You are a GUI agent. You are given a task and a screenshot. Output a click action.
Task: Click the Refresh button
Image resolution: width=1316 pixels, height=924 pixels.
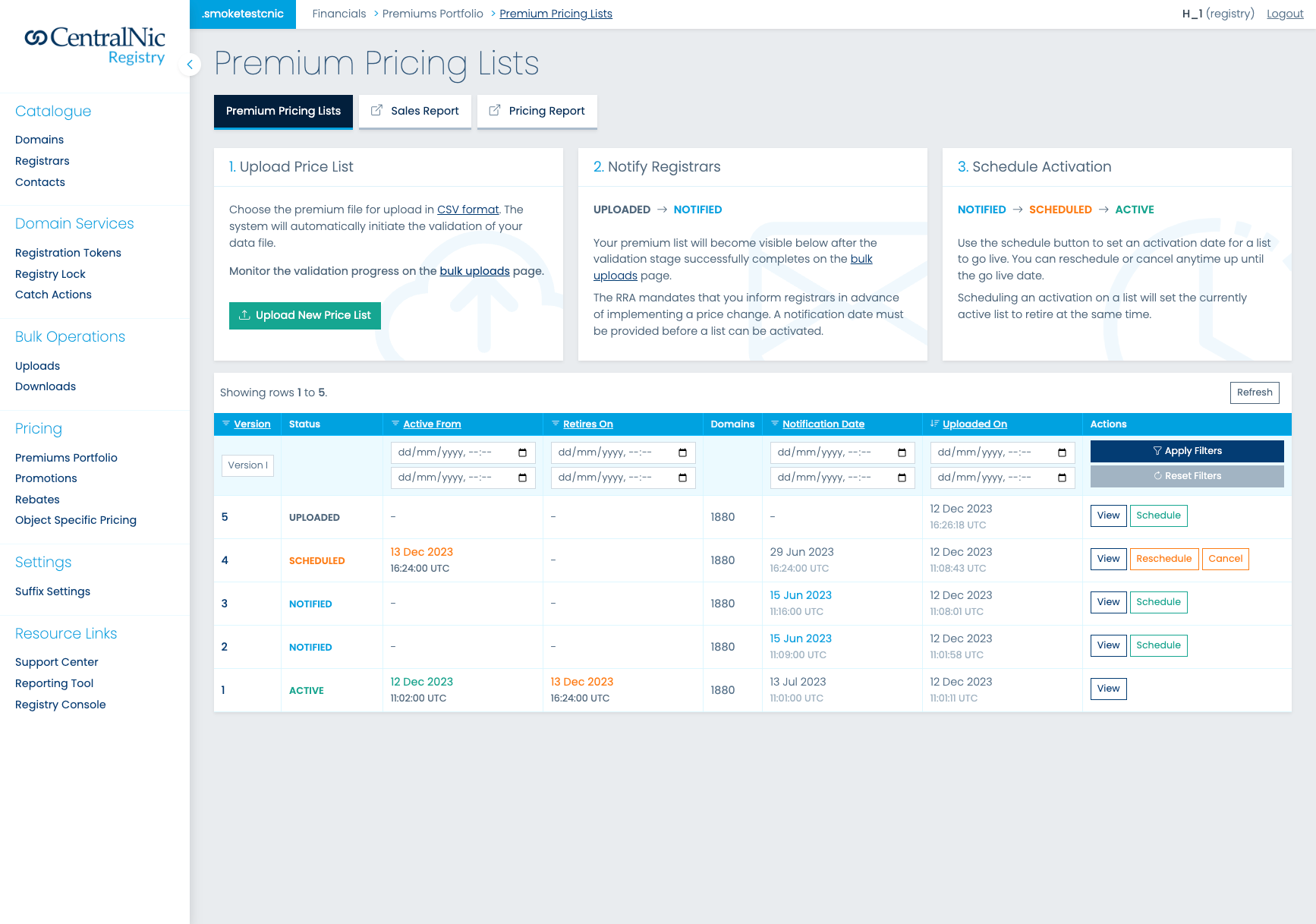[1255, 393]
